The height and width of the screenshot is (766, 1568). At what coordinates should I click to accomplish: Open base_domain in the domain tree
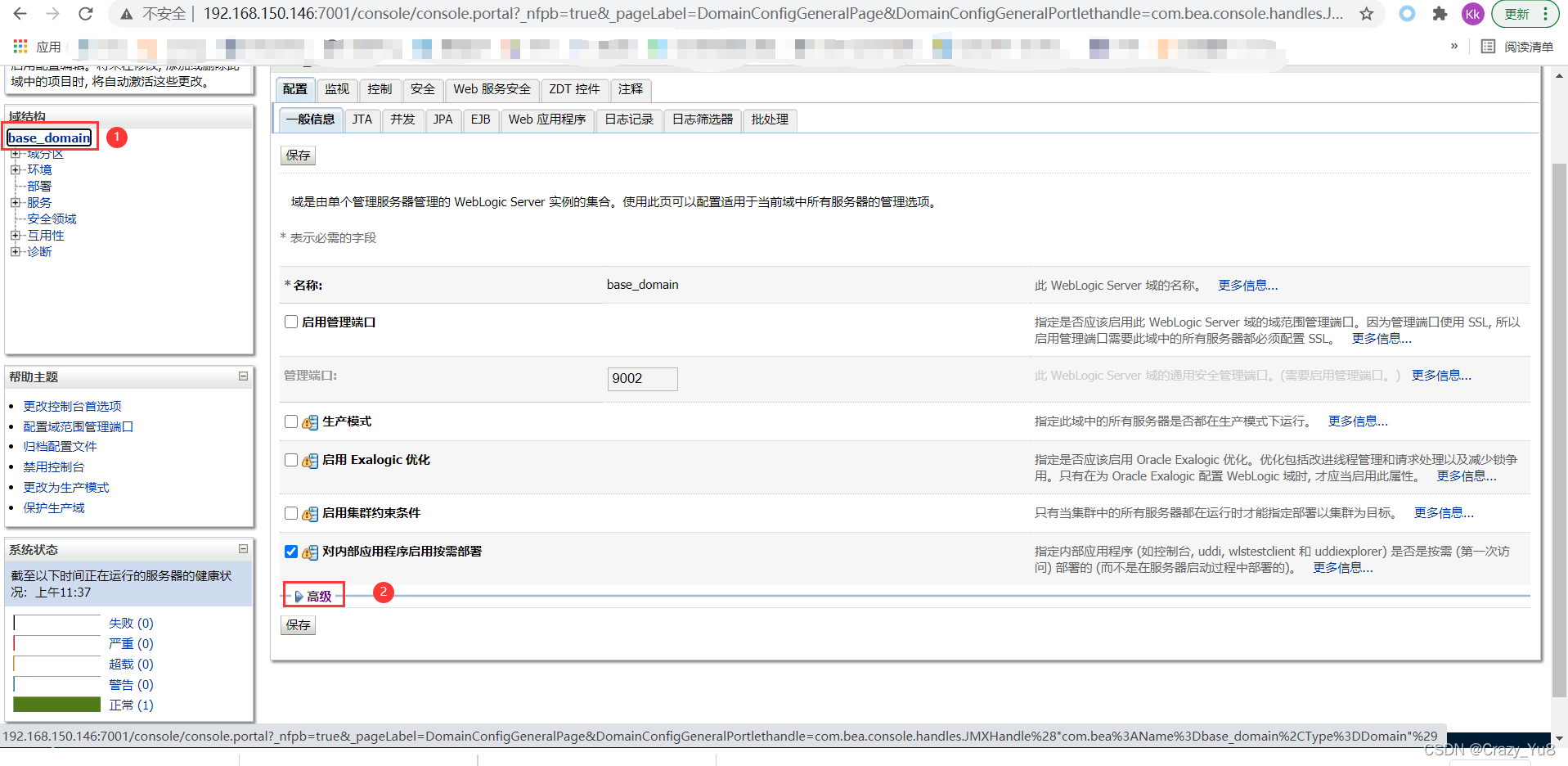pyautogui.click(x=49, y=137)
